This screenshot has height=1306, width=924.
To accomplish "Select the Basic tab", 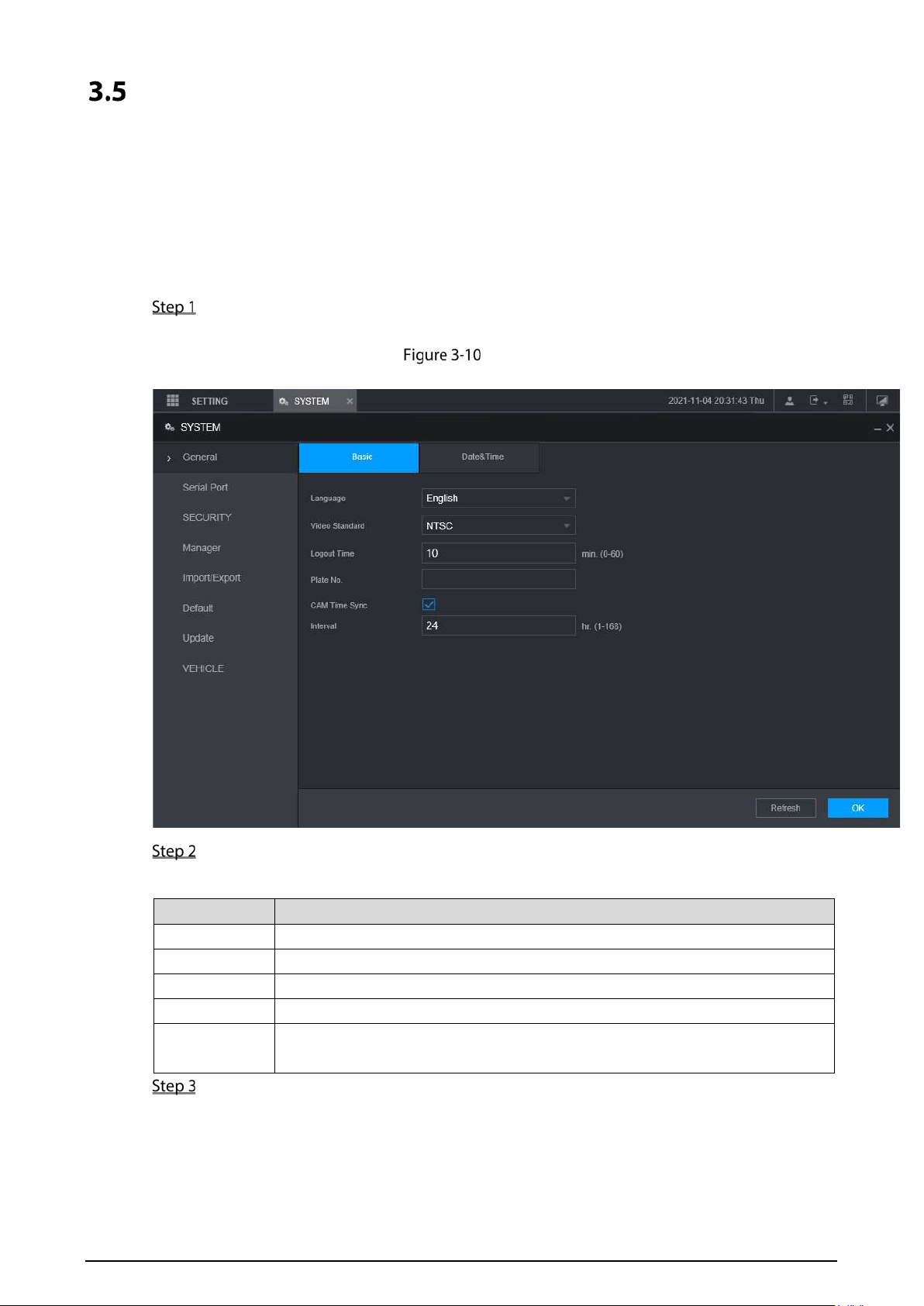I will pyautogui.click(x=359, y=457).
